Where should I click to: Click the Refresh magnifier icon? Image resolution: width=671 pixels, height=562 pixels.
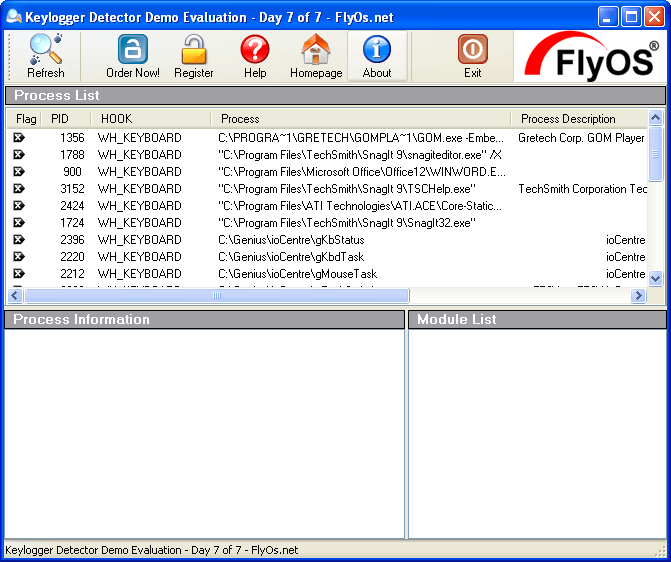[x=45, y=49]
